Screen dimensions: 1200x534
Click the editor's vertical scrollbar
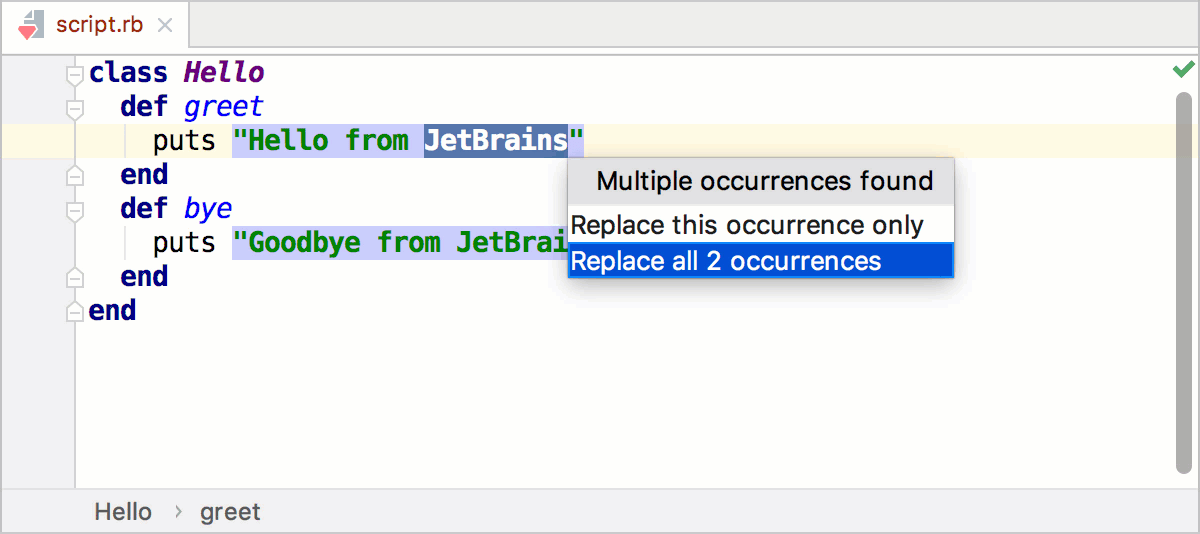1183,280
